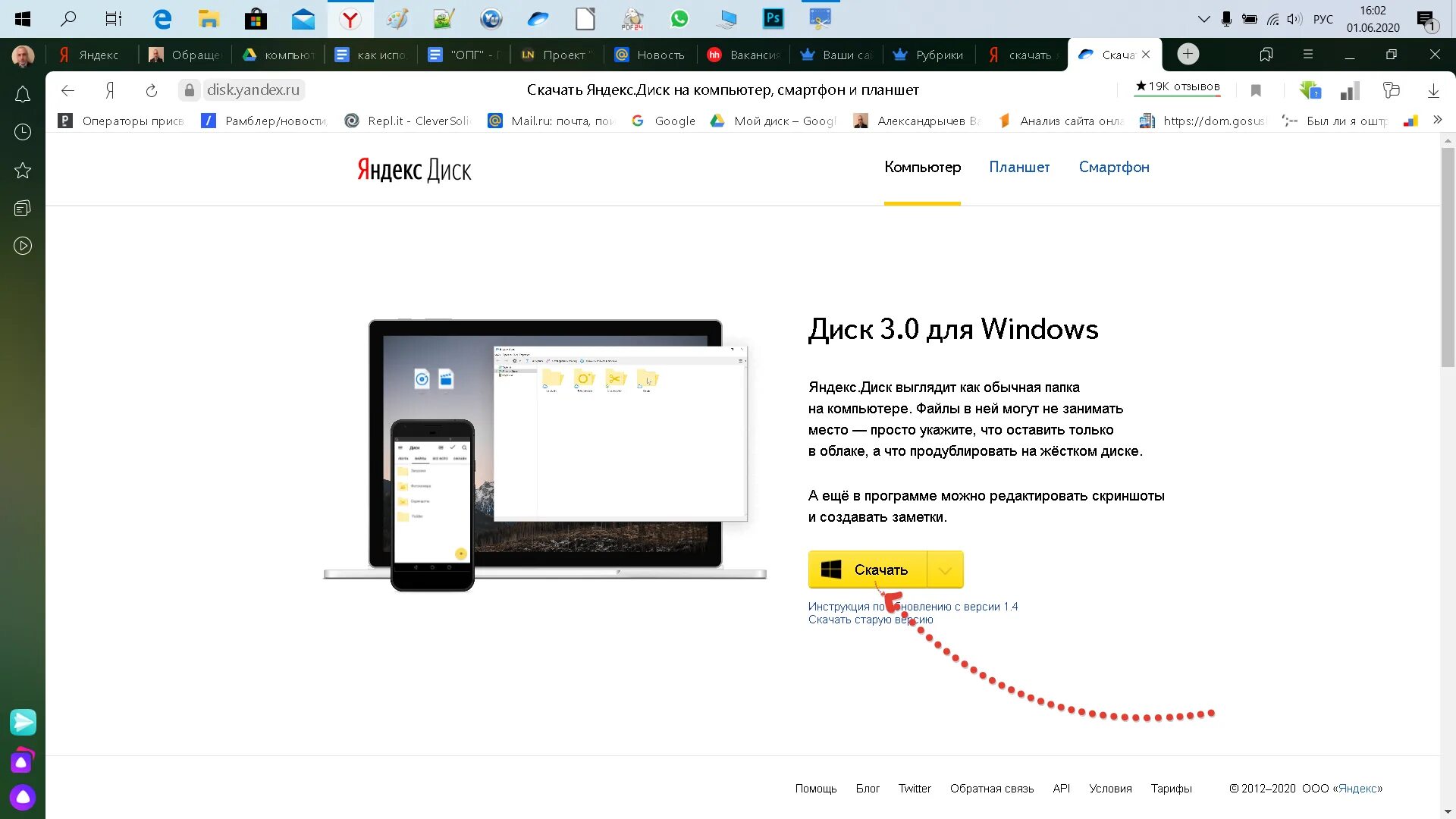Image resolution: width=1456 pixels, height=819 pixels.
Task: Click the lock icon in address bar
Action: (190, 90)
